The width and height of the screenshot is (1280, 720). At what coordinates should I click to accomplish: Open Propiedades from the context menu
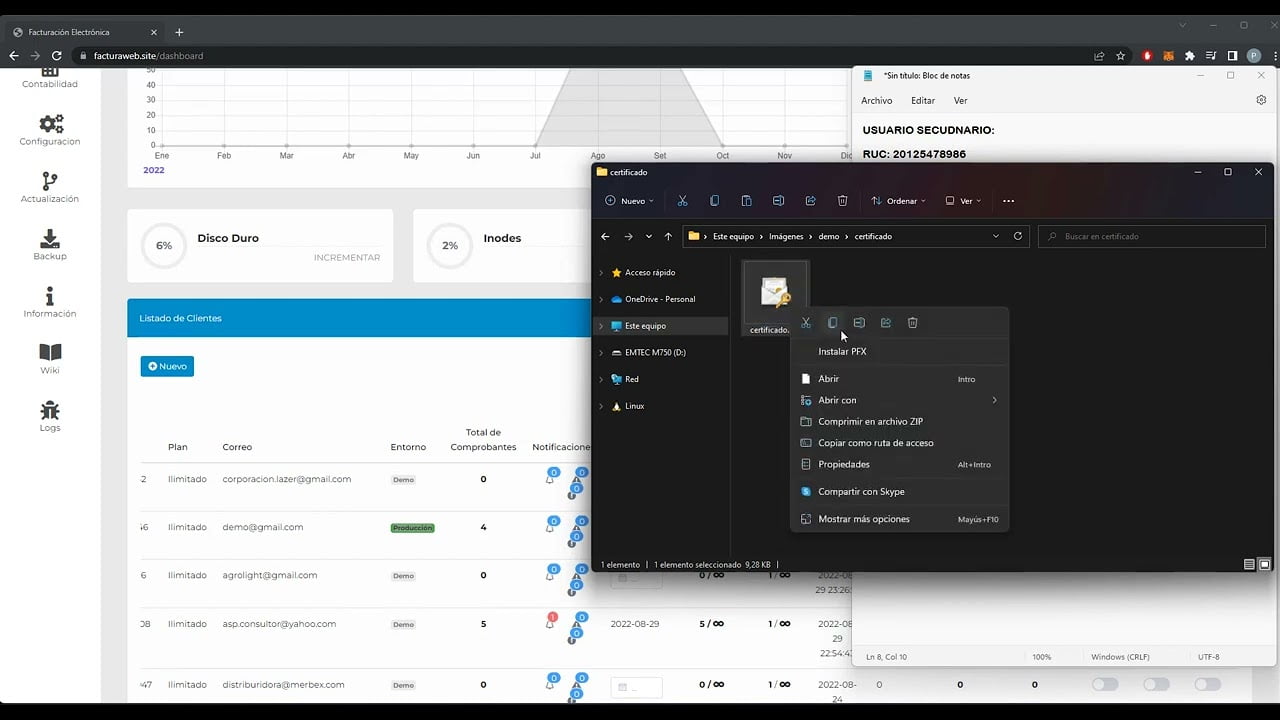pyautogui.click(x=900, y=464)
